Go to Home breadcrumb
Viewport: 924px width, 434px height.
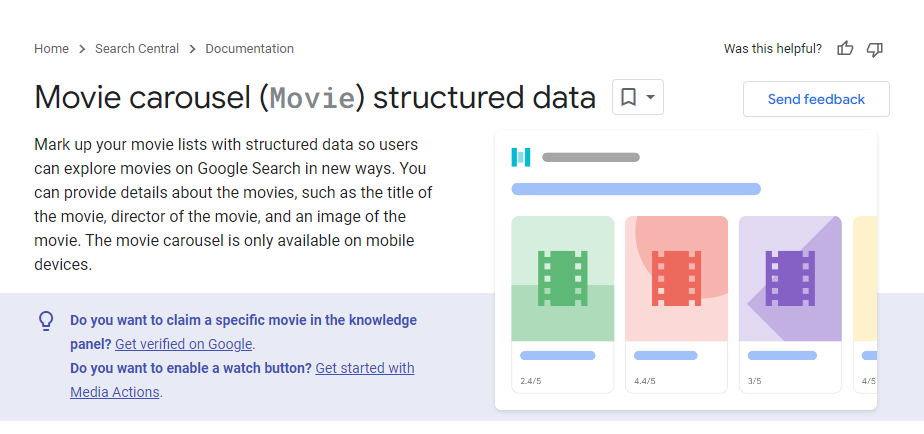(x=51, y=48)
